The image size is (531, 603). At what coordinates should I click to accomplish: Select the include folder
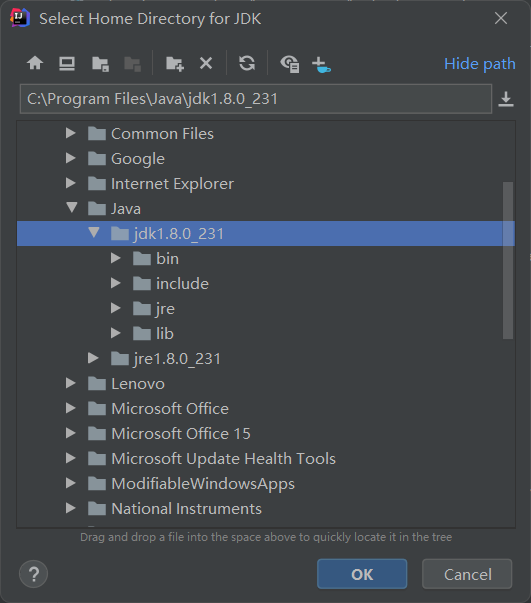pos(182,284)
